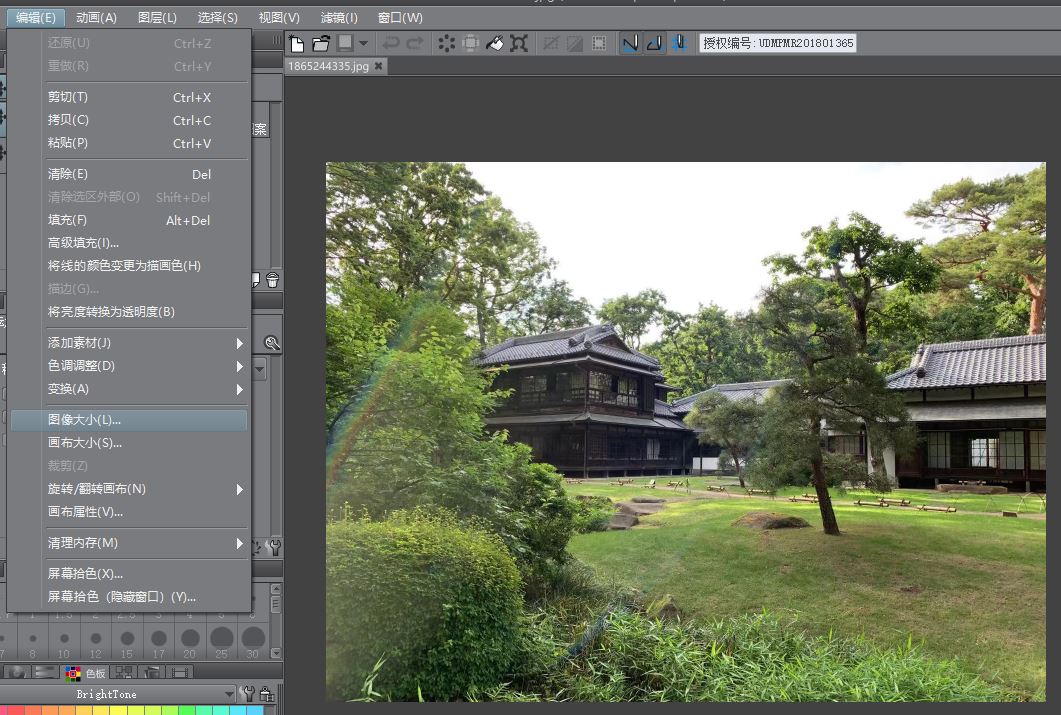Click the wrench icon beside BrightTone dropdown
The width and height of the screenshot is (1061, 715).
point(248,694)
